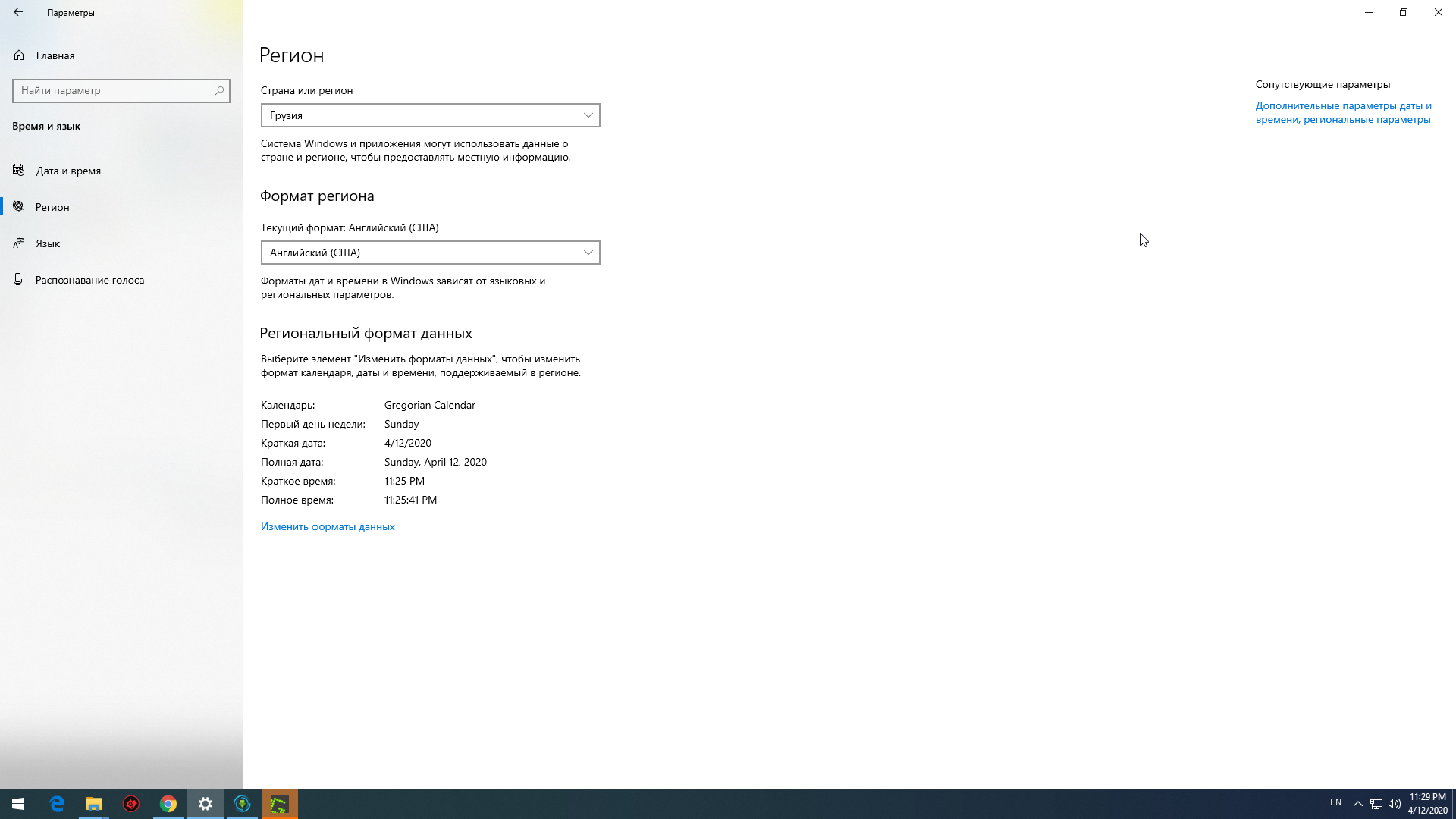Open the Английский (США) format dropdown

(430, 253)
